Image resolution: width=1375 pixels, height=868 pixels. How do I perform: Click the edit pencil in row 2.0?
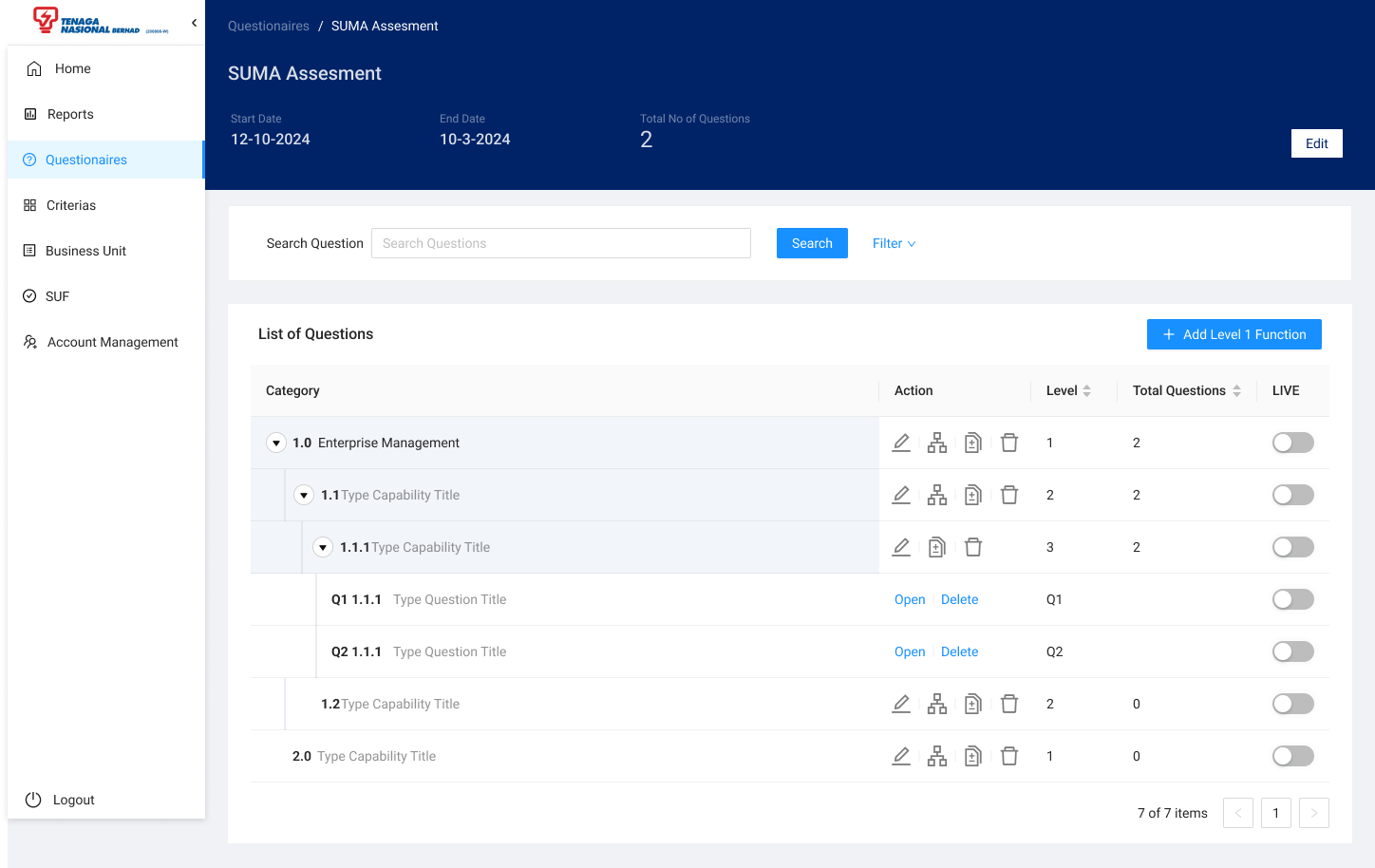(x=901, y=756)
